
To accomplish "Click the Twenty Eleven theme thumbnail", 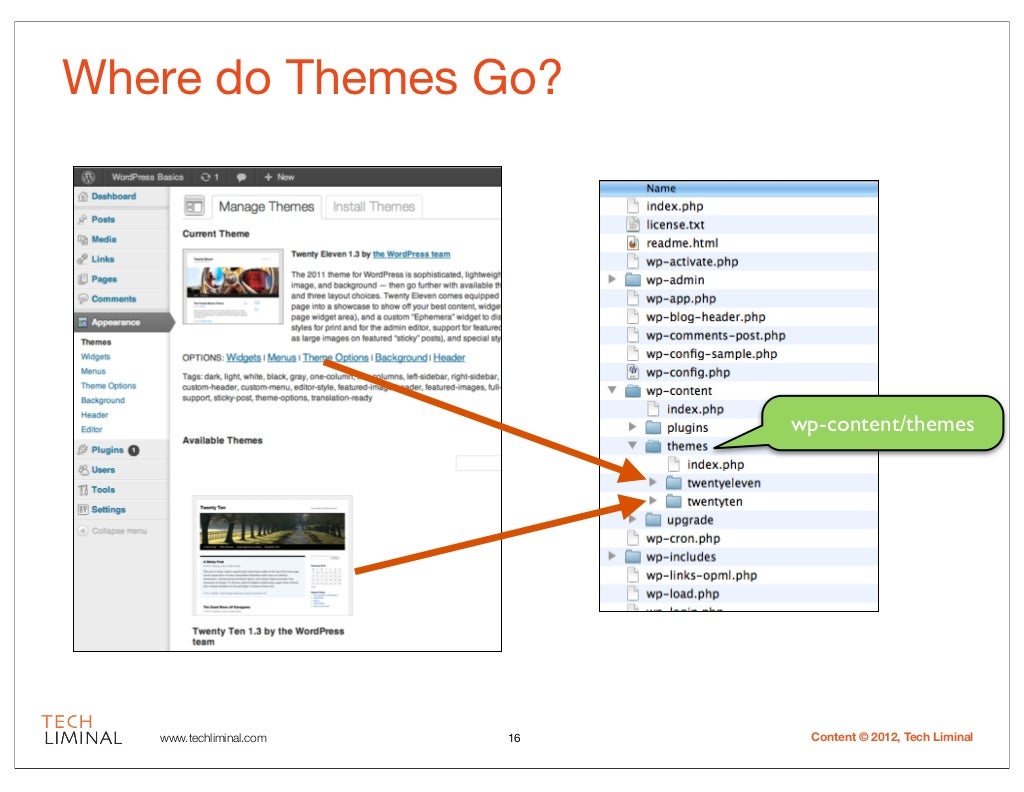I will (x=233, y=287).
